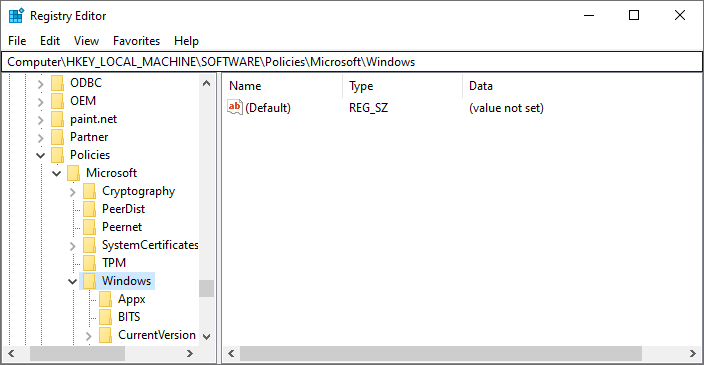
Task: Click the tree pane vertical scrollbar thumb
Action: pos(207,289)
